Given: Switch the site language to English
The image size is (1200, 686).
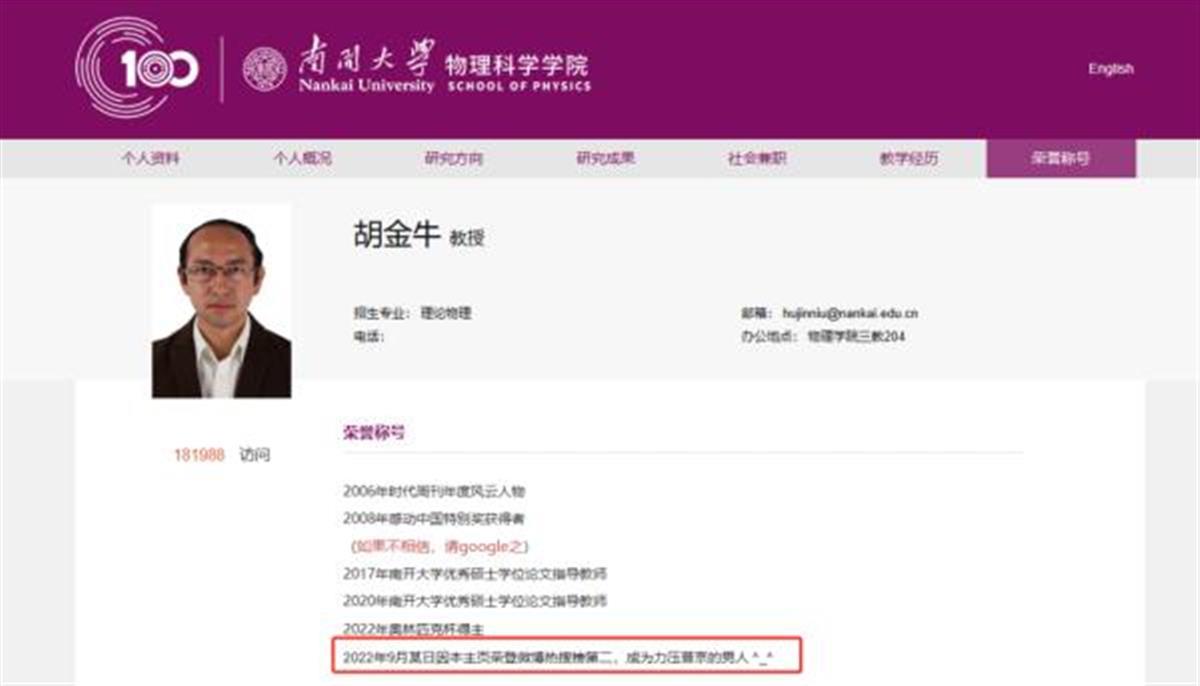Looking at the screenshot, I should coord(1111,66).
